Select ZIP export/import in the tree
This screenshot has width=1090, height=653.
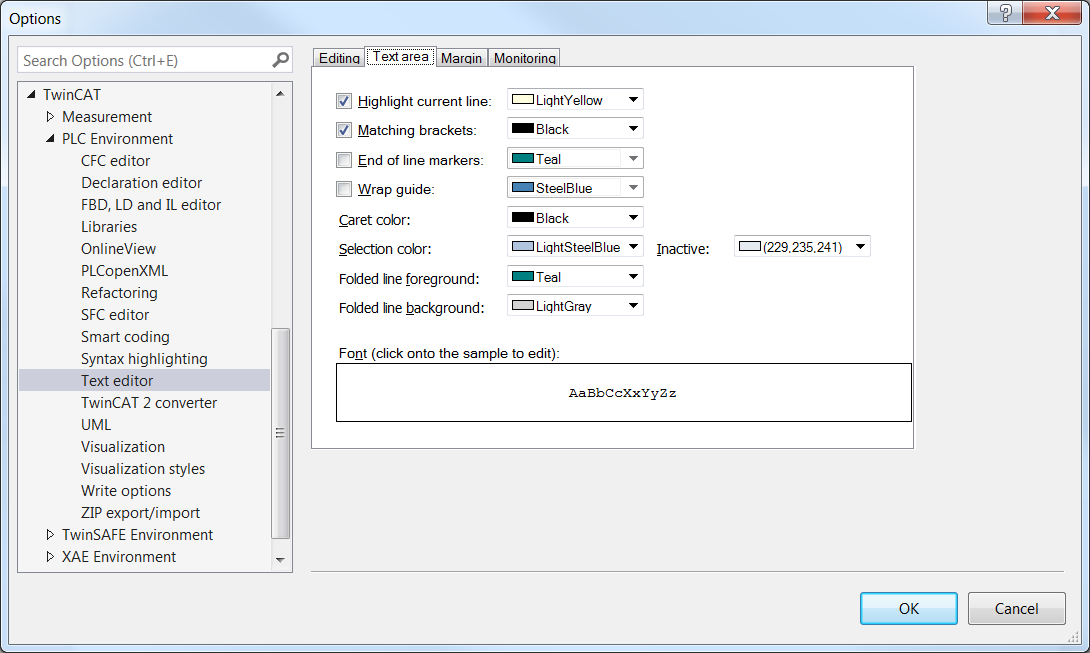(x=140, y=513)
